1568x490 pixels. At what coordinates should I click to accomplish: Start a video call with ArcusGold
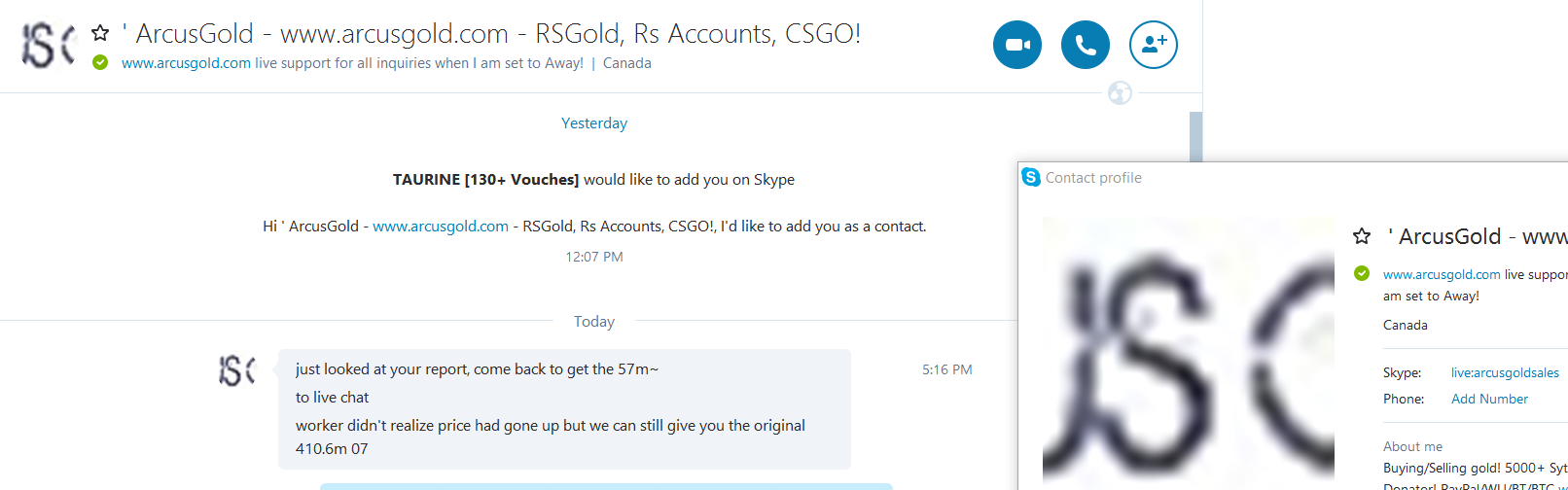click(x=1016, y=45)
